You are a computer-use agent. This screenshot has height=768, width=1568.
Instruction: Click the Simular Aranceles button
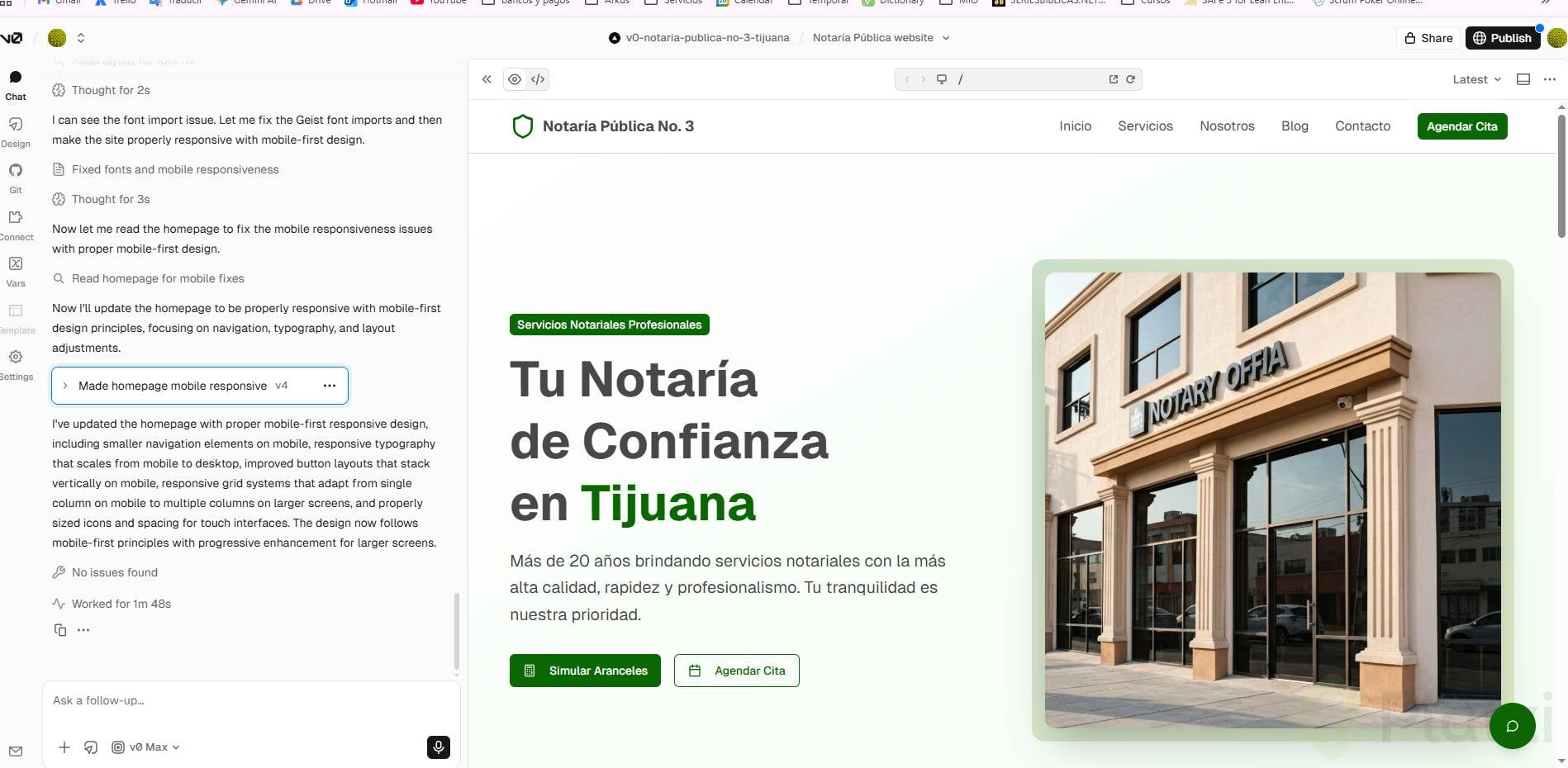[x=585, y=671]
